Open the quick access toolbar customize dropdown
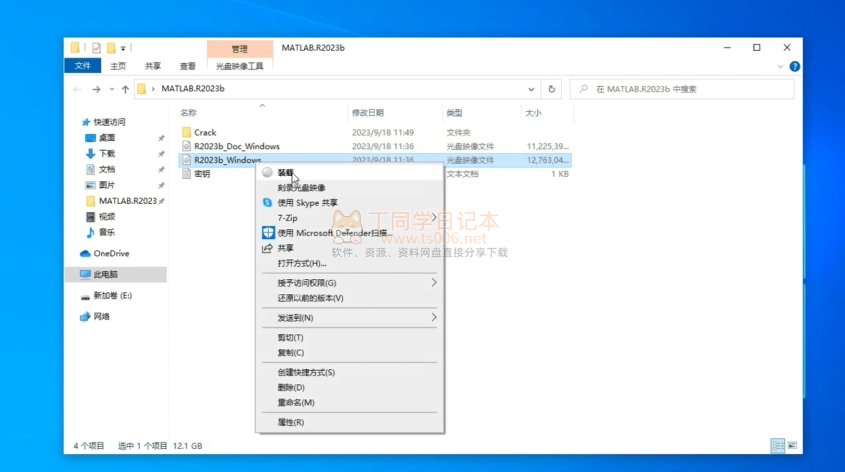Image resolution: width=845 pixels, height=472 pixels. [x=123, y=48]
